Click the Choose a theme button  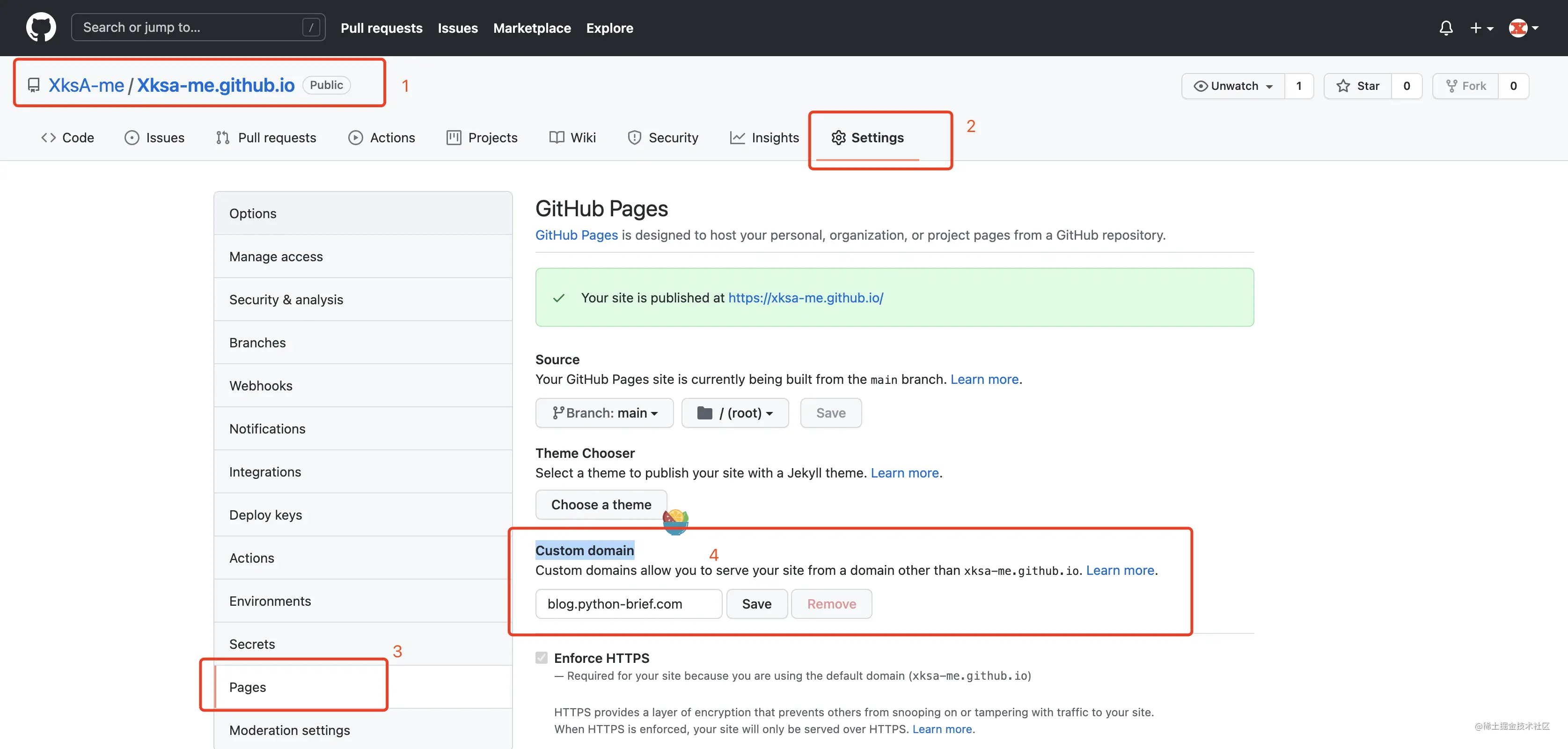click(601, 505)
